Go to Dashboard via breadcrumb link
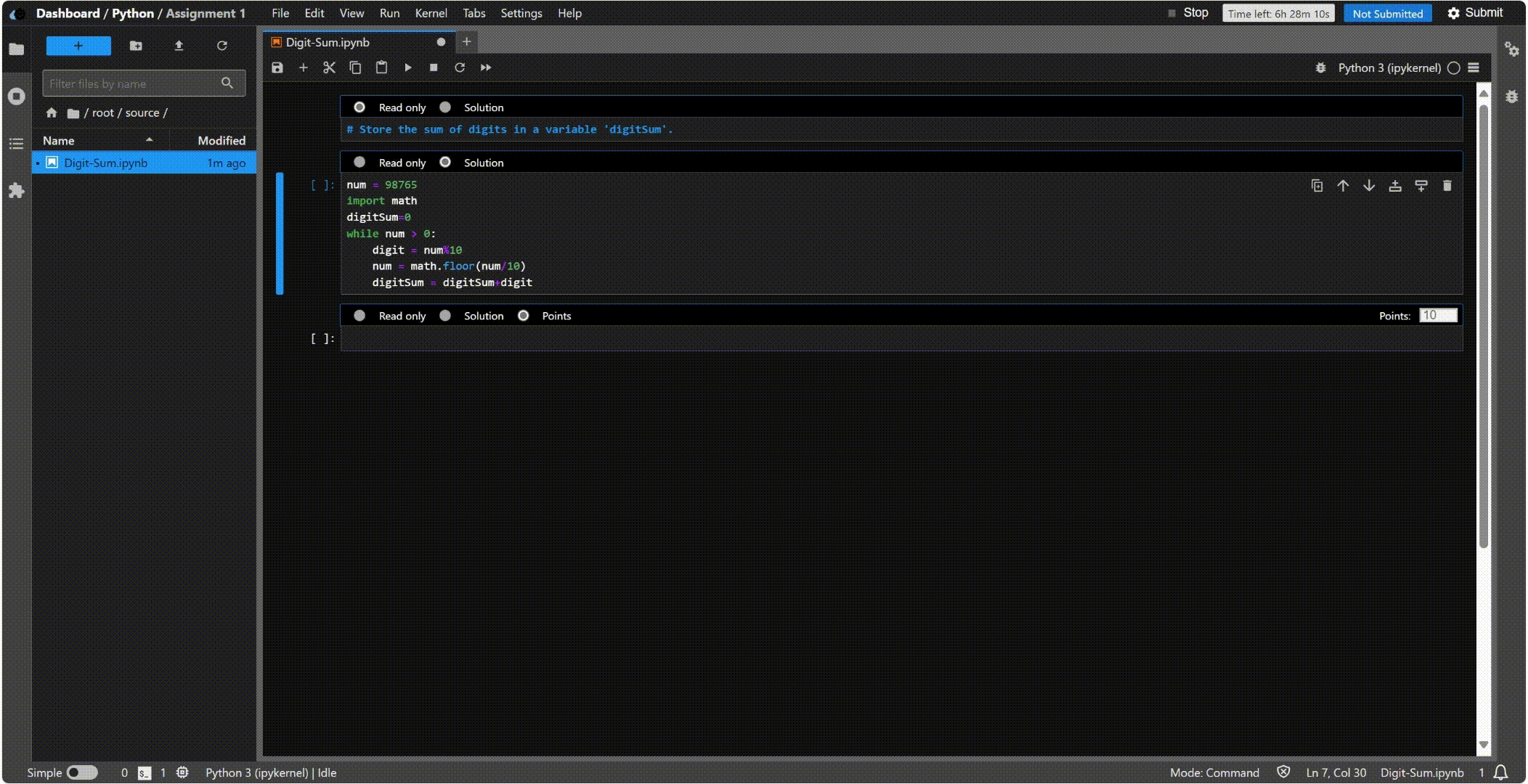 point(68,13)
